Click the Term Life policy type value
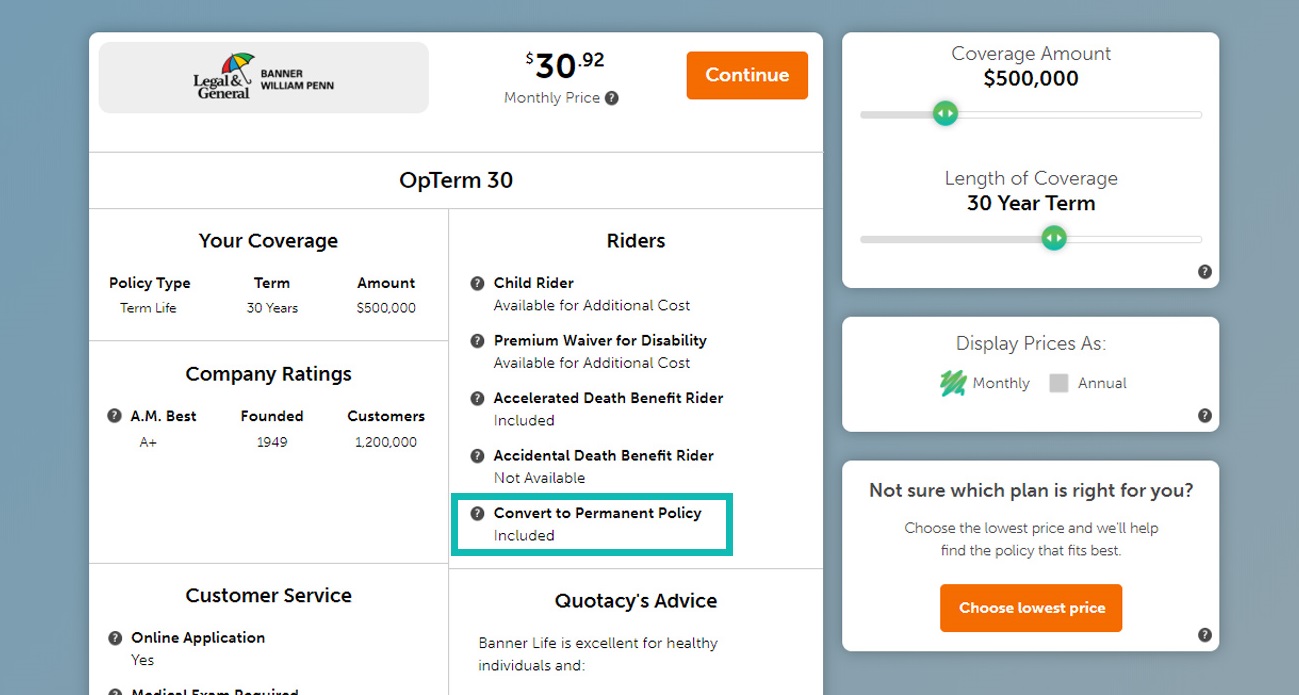The width and height of the screenshot is (1299, 695). (148, 308)
